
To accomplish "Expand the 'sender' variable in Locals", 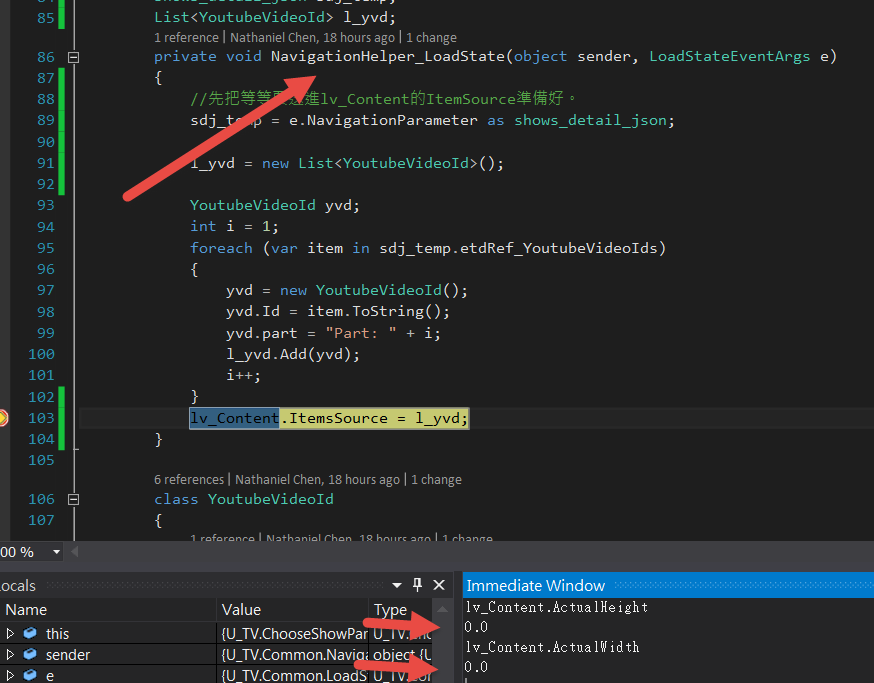I will 10,654.
